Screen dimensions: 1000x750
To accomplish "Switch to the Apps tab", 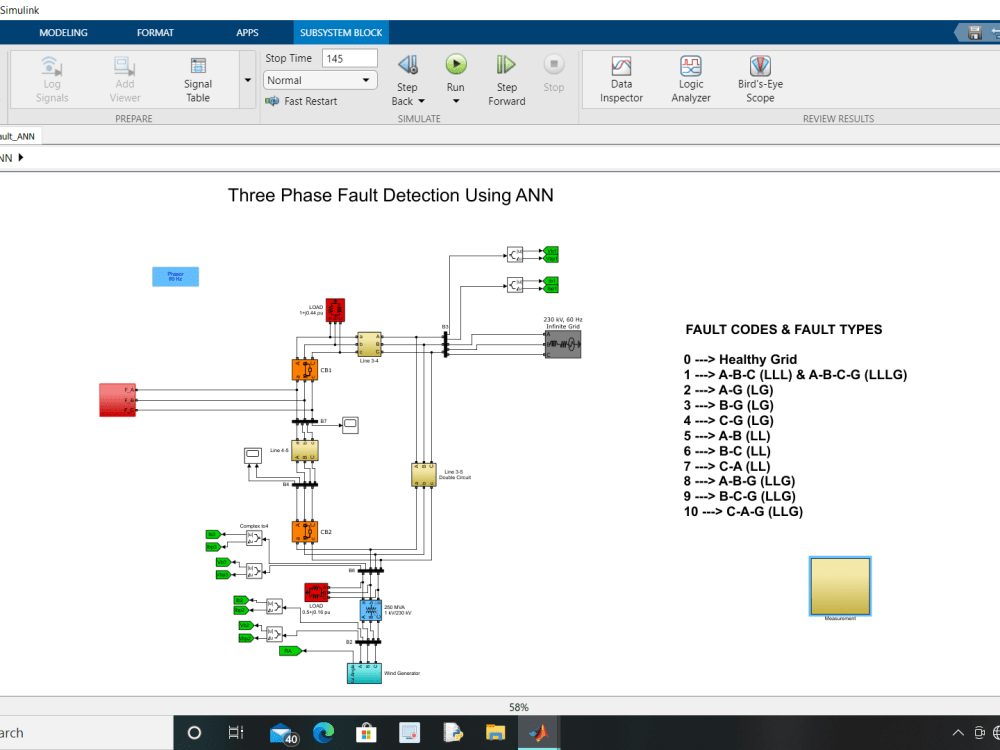I will (x=247, y=33).
